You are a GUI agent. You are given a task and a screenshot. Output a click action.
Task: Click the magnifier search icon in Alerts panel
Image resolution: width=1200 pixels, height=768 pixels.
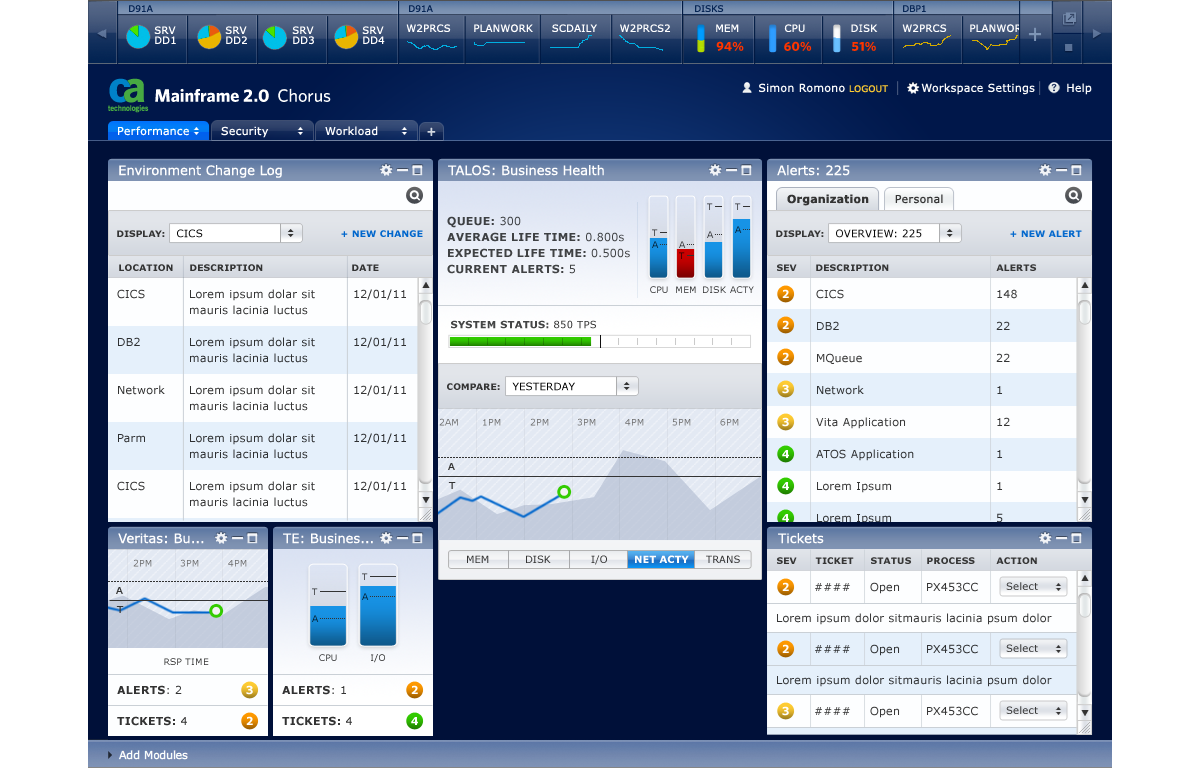[1074, 195]
